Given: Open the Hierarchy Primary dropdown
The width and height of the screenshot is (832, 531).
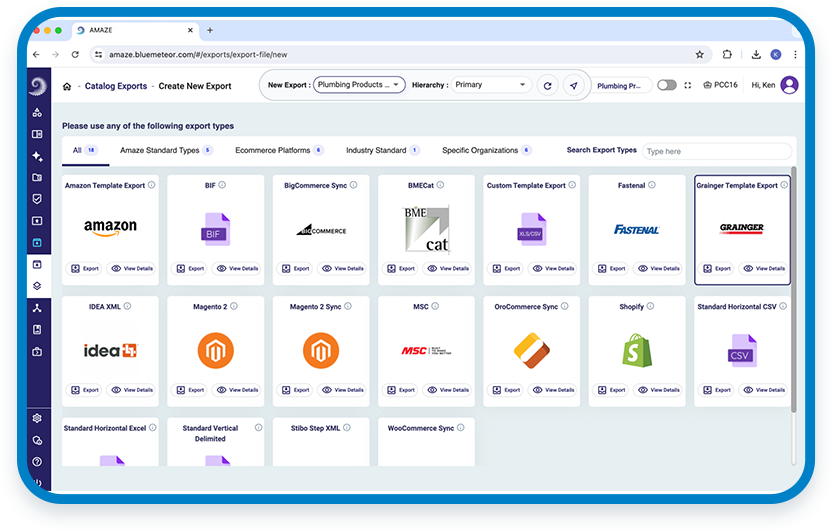Looking at the screenshot, I should tap(490, 85).
